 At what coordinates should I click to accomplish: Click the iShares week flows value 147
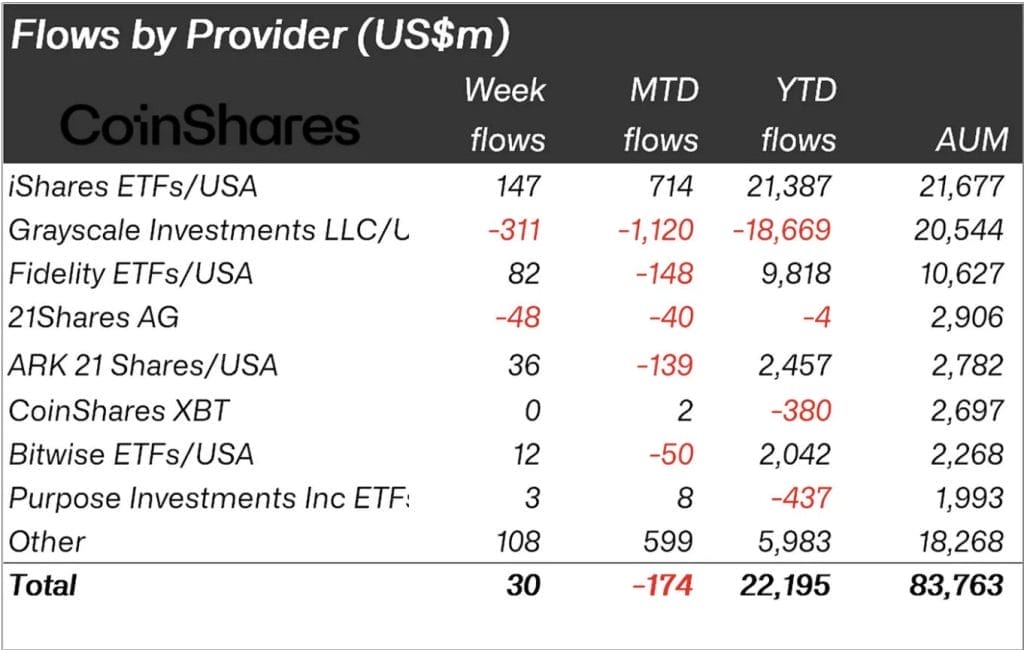point(518,185)
